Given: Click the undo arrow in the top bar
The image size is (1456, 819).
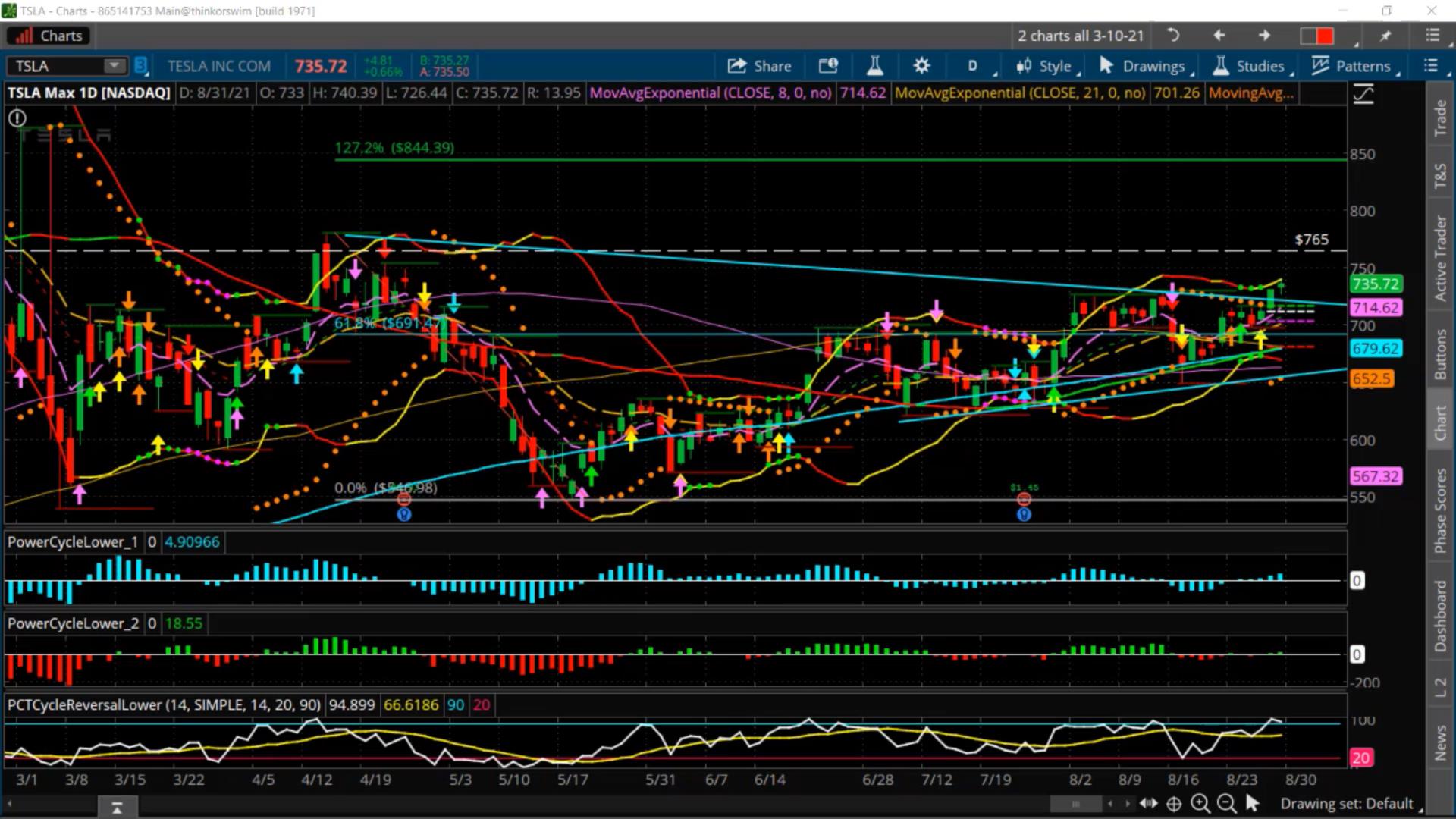Looking at the screenshot, I should click(1173, 36).
